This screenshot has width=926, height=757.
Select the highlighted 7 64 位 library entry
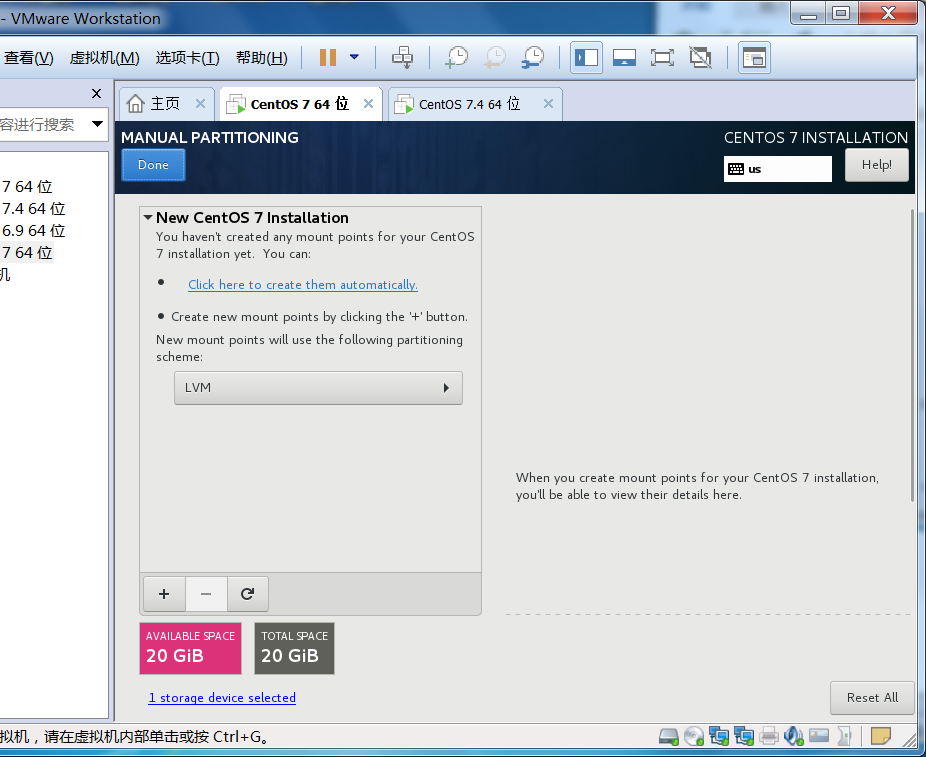pos(27,253)
